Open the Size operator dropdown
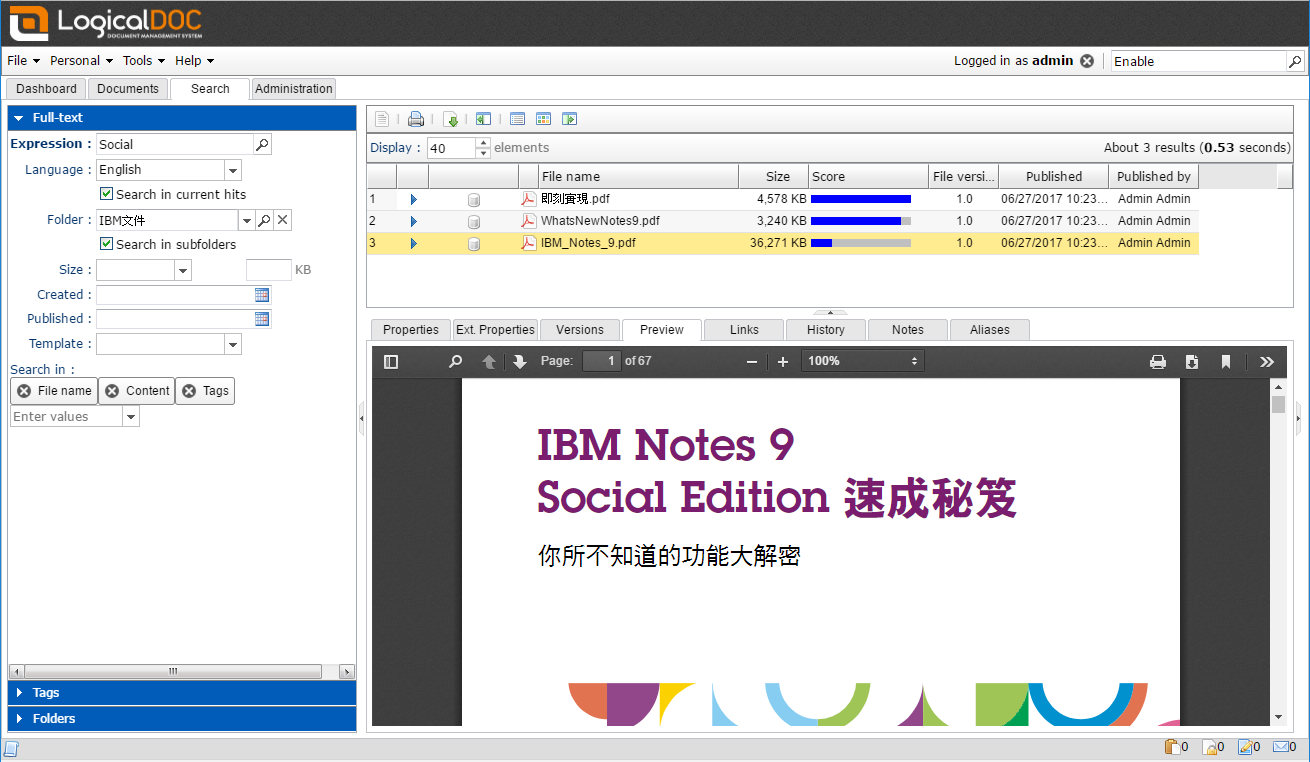 pos(183,270)
